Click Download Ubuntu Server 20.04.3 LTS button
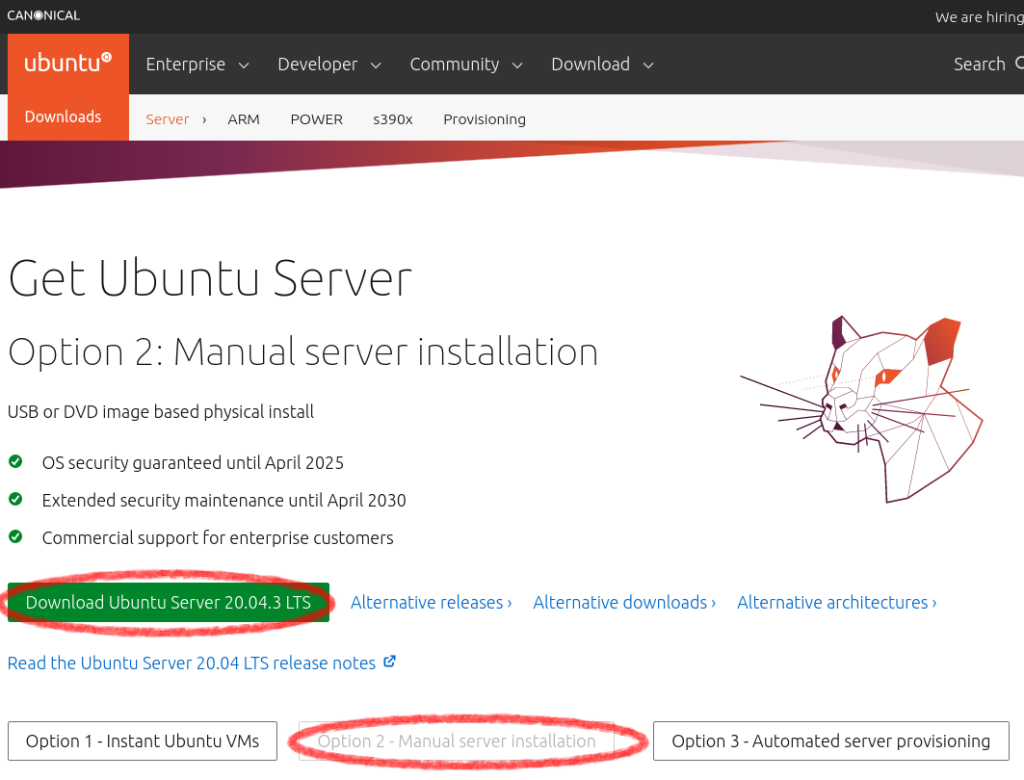 tap(168, 602)
